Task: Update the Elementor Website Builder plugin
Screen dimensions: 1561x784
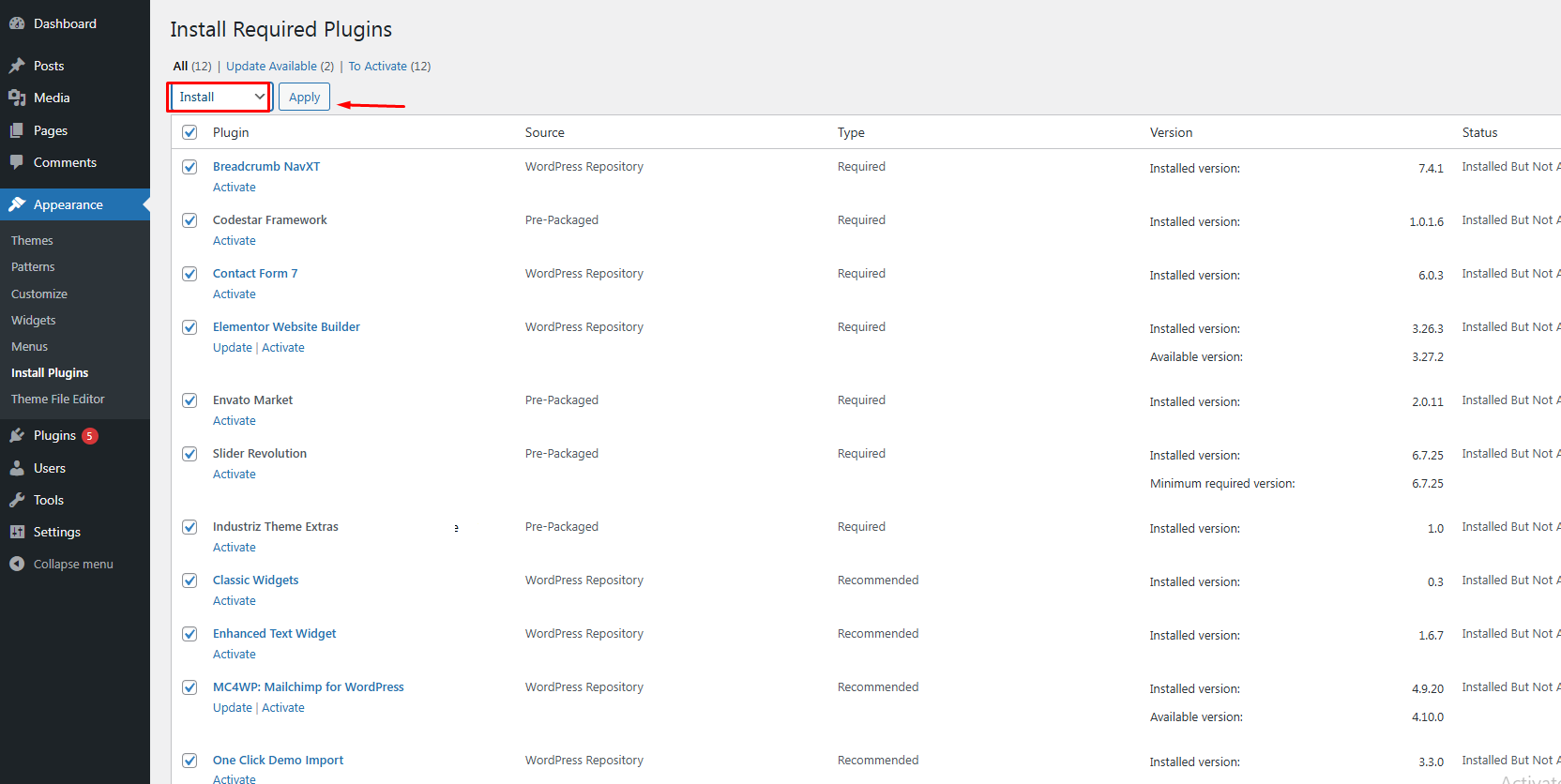Action: point(233,348)
